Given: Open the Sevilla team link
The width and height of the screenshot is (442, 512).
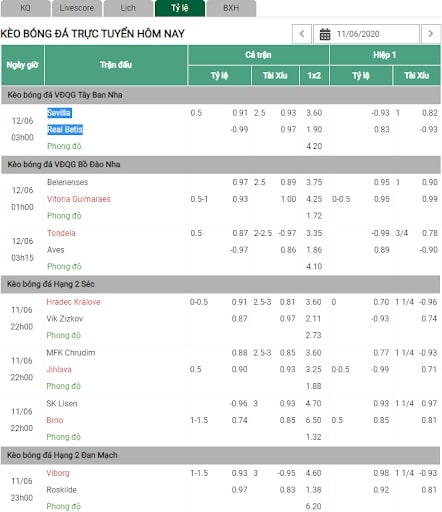Looking at the screenshot, I should [x=59, y=113].
